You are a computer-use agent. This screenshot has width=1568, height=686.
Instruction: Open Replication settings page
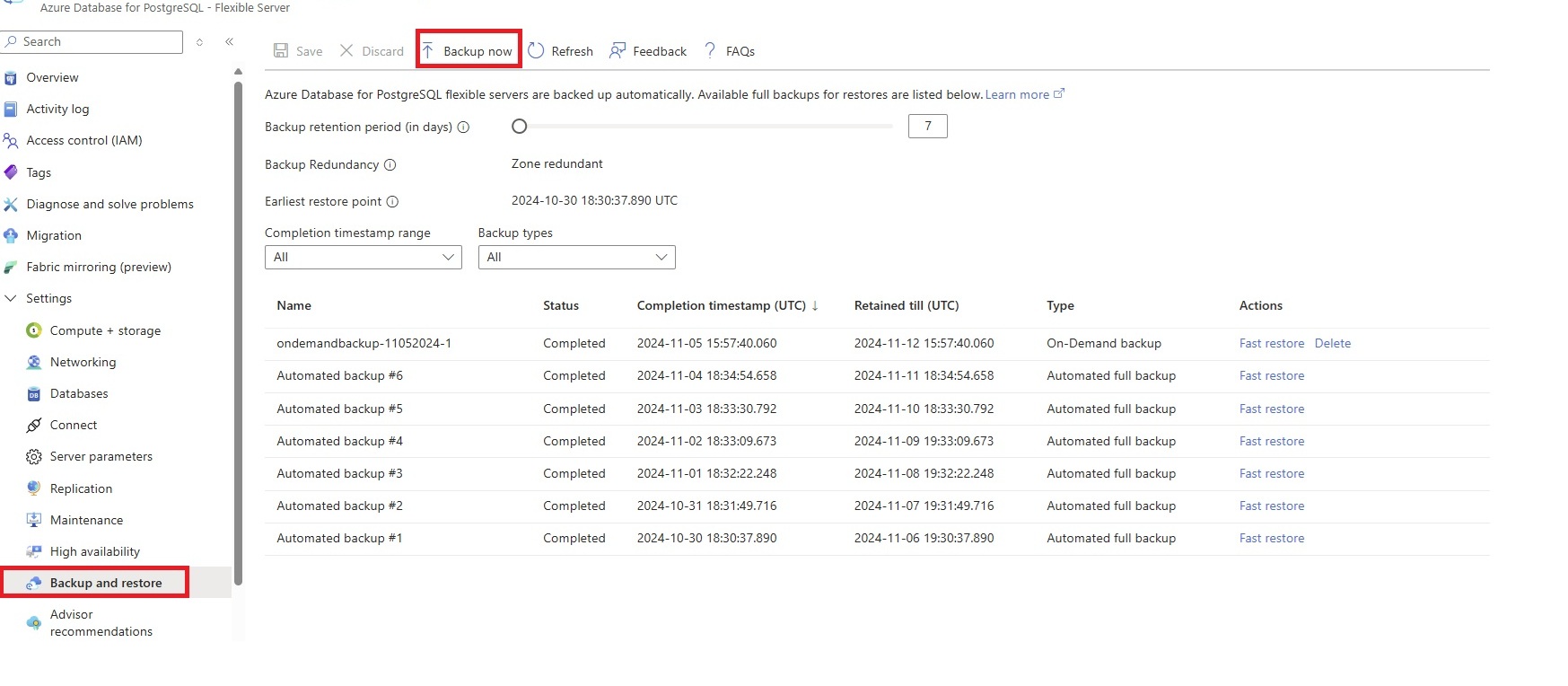coord(82,489)
